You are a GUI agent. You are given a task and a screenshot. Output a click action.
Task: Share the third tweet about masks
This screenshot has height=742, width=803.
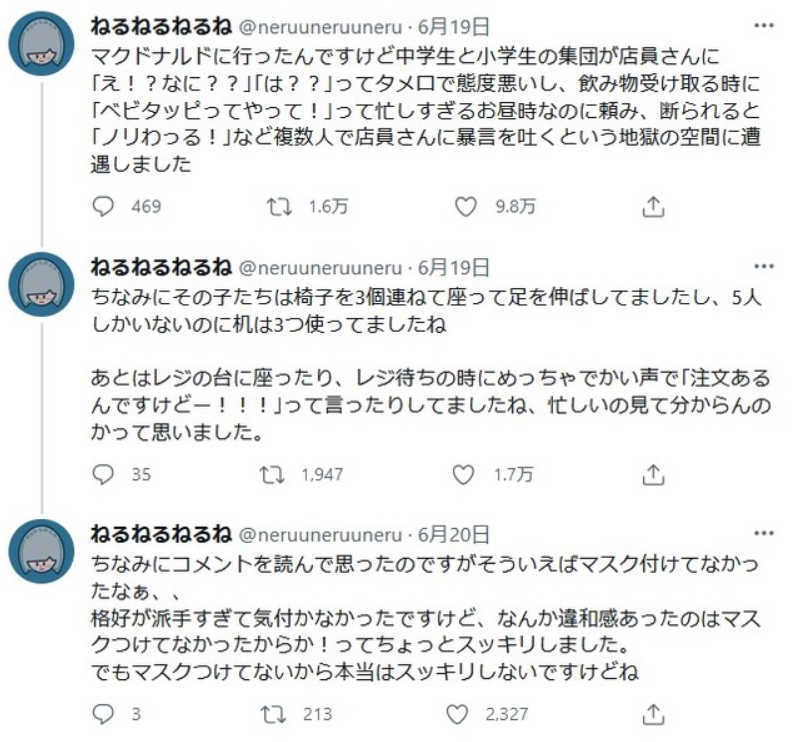(x=653, y=714)
